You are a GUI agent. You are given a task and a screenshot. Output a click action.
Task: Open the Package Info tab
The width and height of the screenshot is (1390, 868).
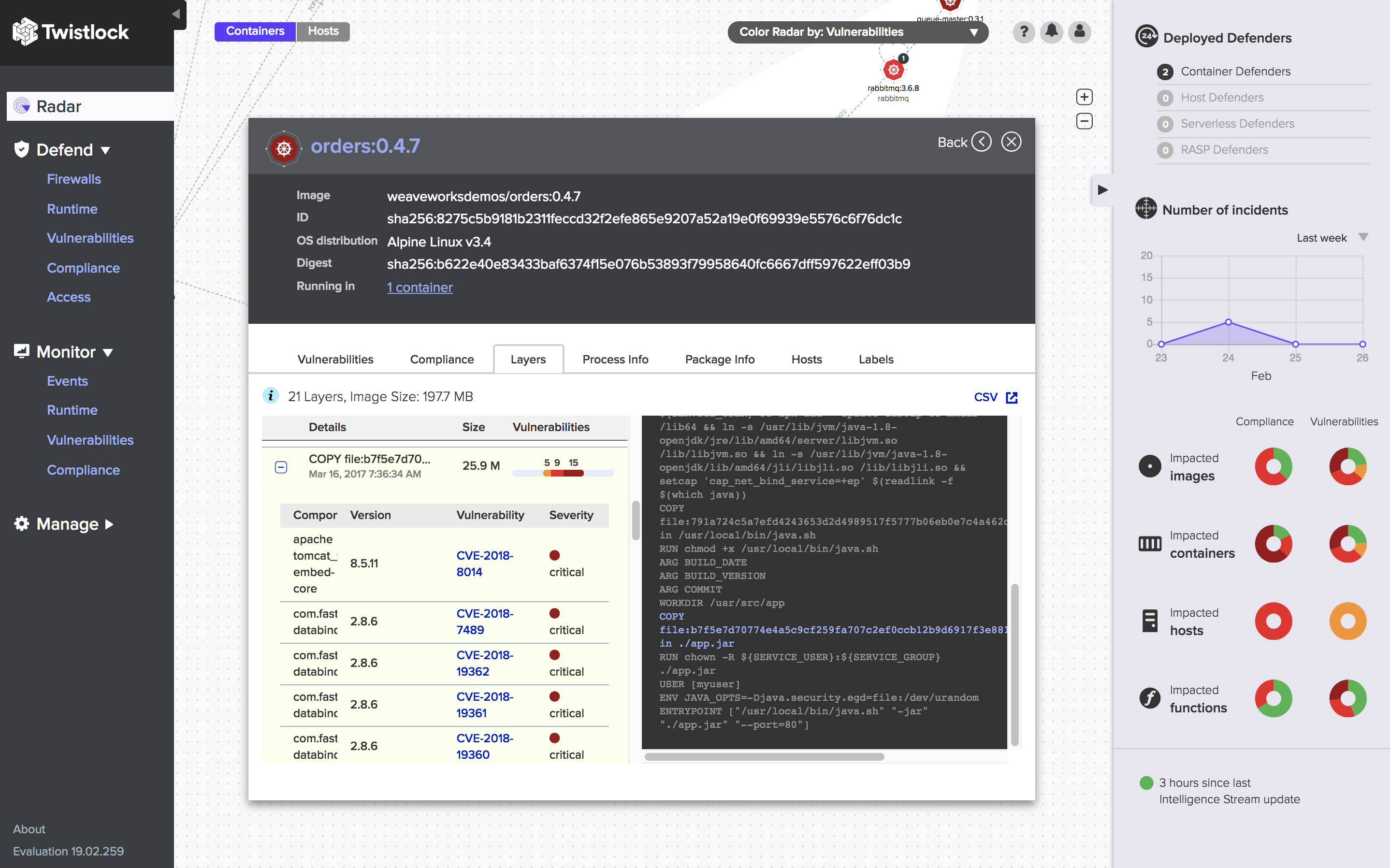pyautogui.click(x=719, y=360)
